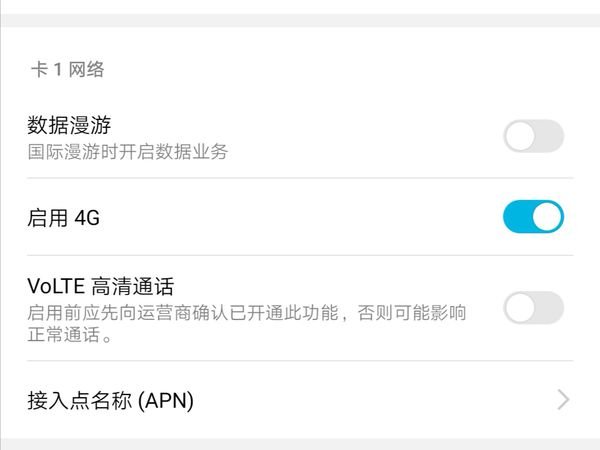Tap the VoLTE 高清通话 title
Image resolution: width=600 pixels, height=450 pixels.
click(x=102, y=288)
